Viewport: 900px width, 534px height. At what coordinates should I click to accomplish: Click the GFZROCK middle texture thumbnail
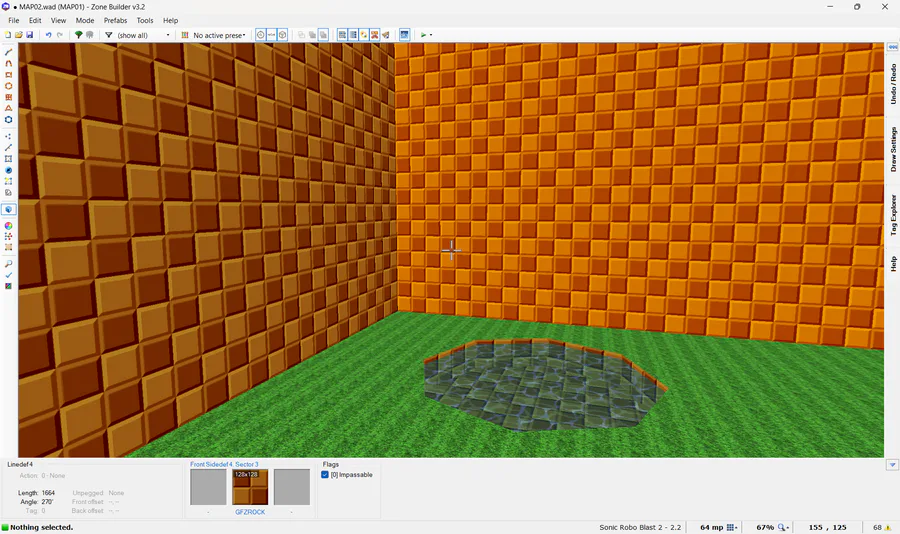coord(250,487)
